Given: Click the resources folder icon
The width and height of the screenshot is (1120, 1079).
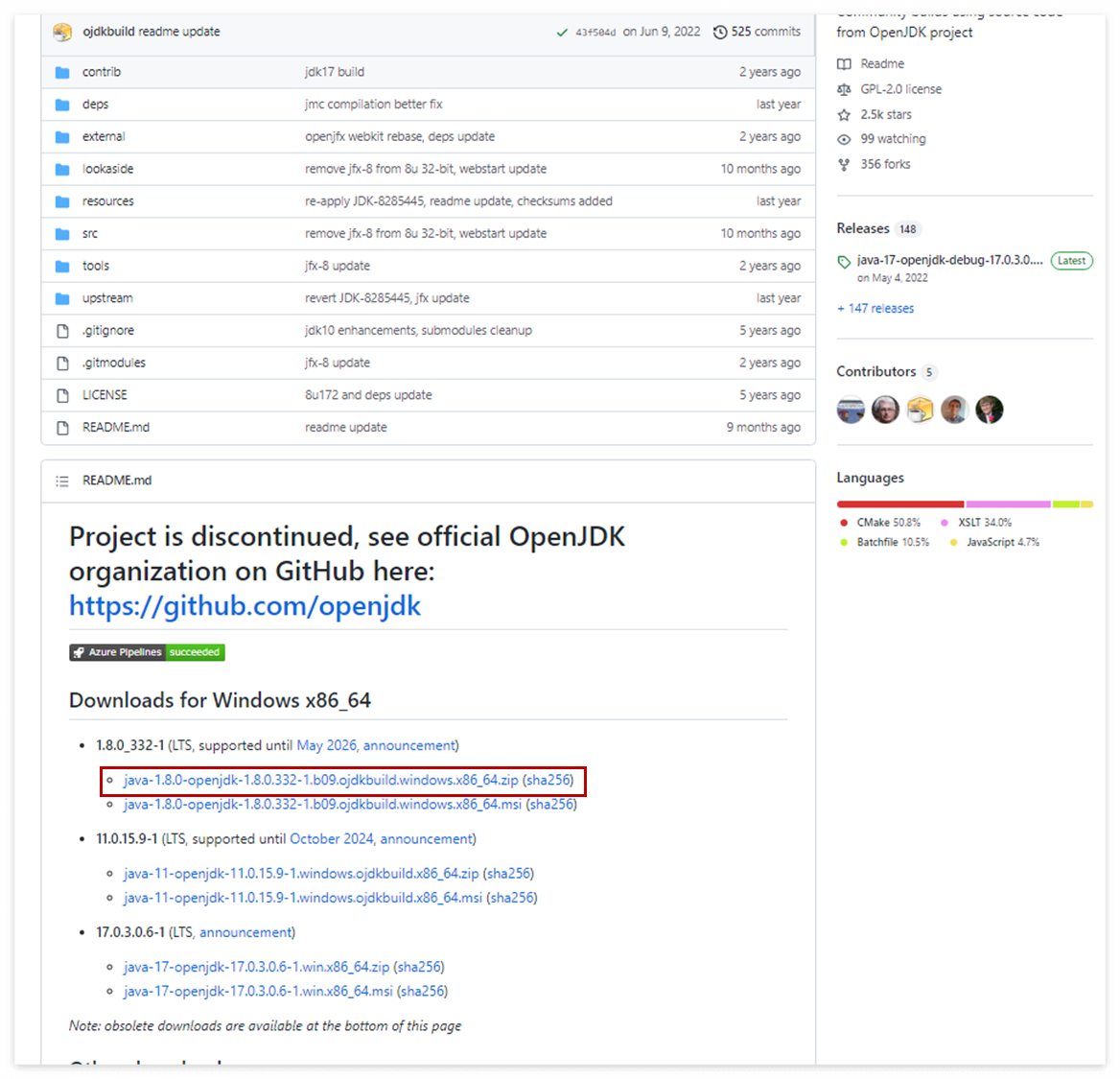Looking at the screenshot, I should pos(62,201).
